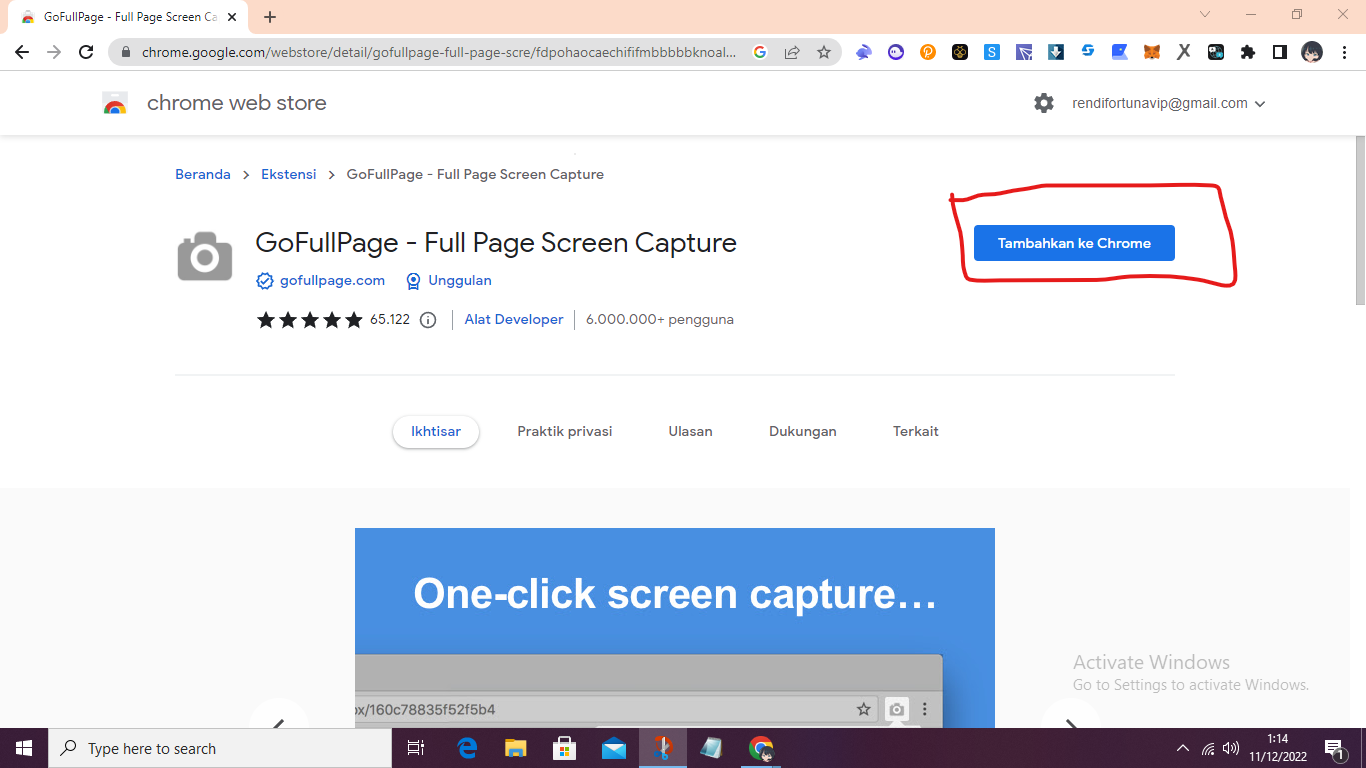The width and height of the screenshot is (1366, 768).
Task: Click the share page icon in address bar
Action: coord(792,52)
